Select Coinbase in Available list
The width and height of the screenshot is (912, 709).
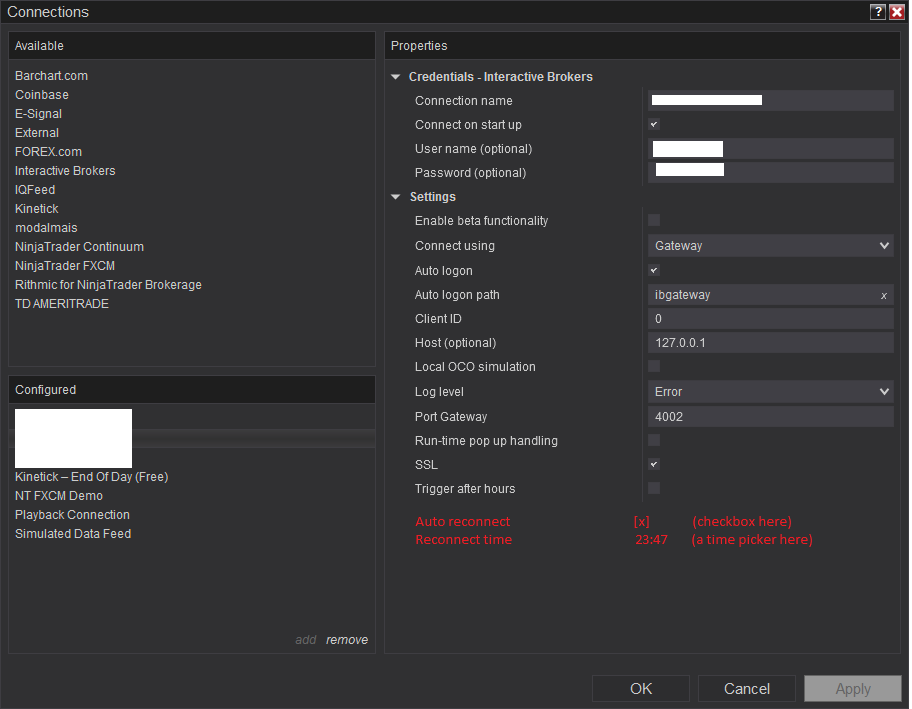[x=42, y=95]
